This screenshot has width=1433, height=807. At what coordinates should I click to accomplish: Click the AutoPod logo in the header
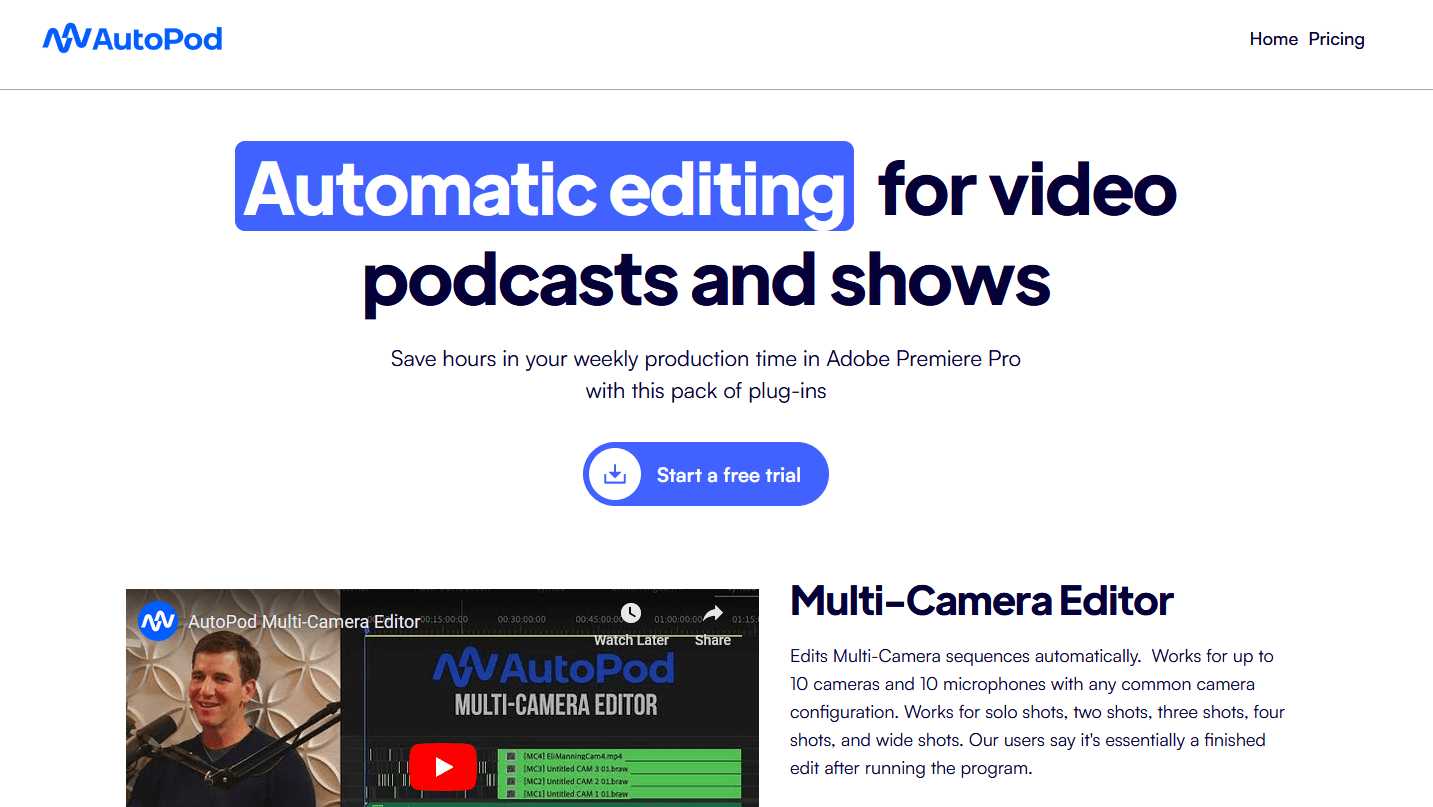click(x=132, y=39)
